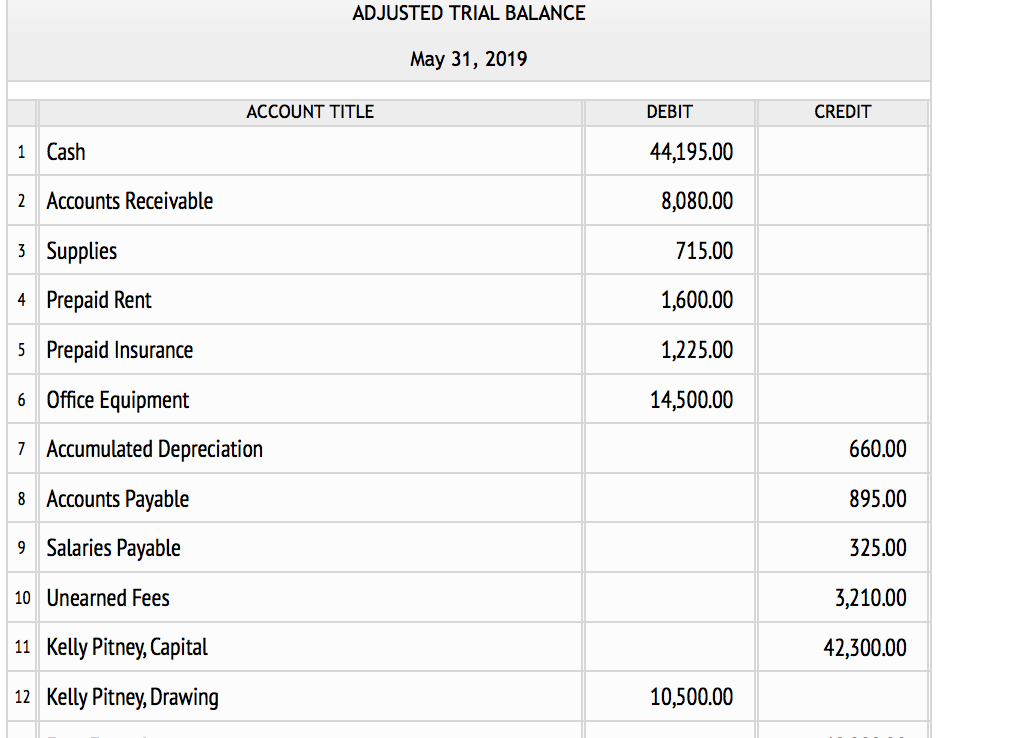Click the CREDIT column header
The image size is (1012, 738).
click(x=842, y=112)
